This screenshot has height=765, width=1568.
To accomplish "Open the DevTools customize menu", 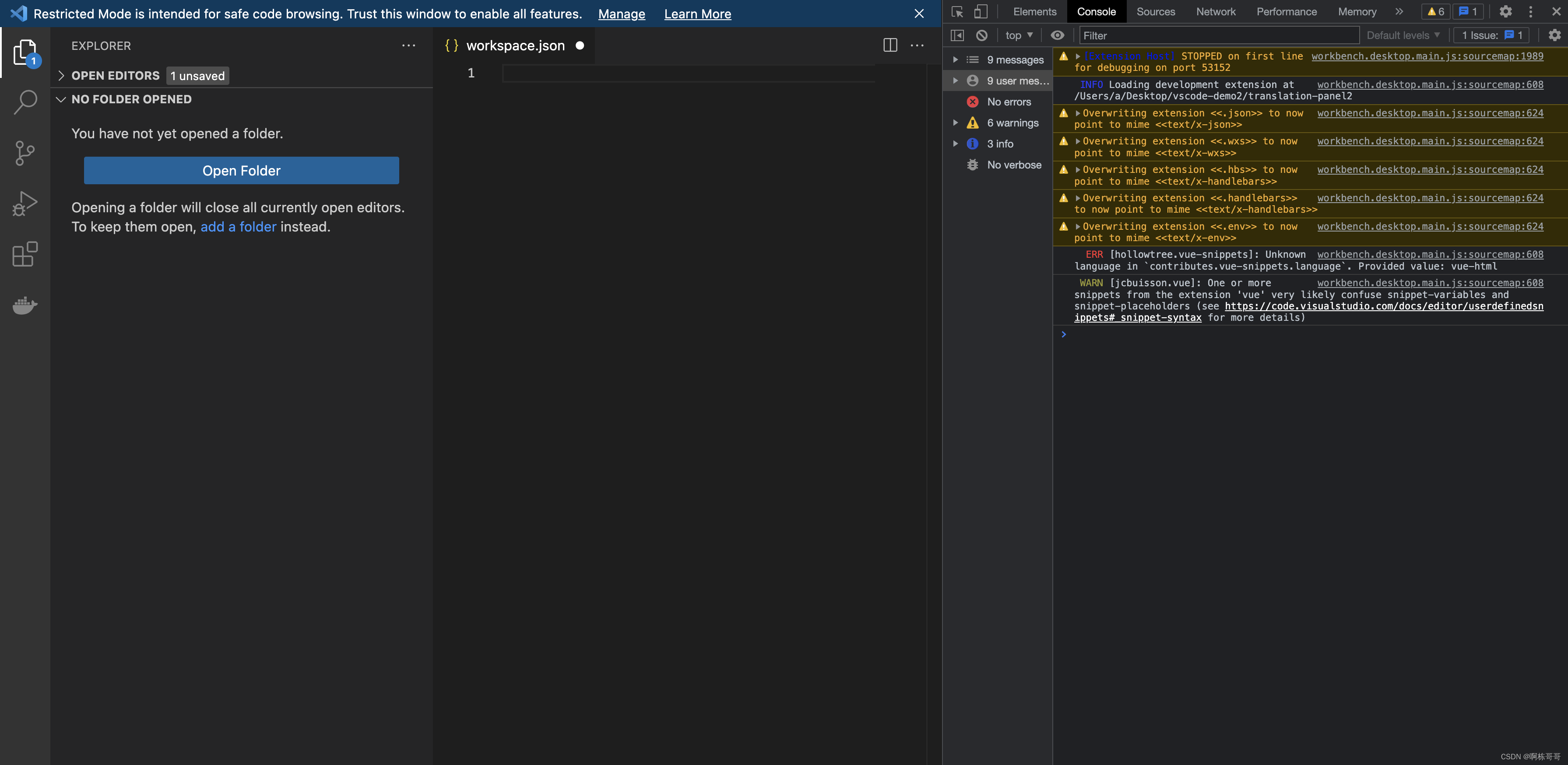I will pyautogui.click(x=1530, y=11).
